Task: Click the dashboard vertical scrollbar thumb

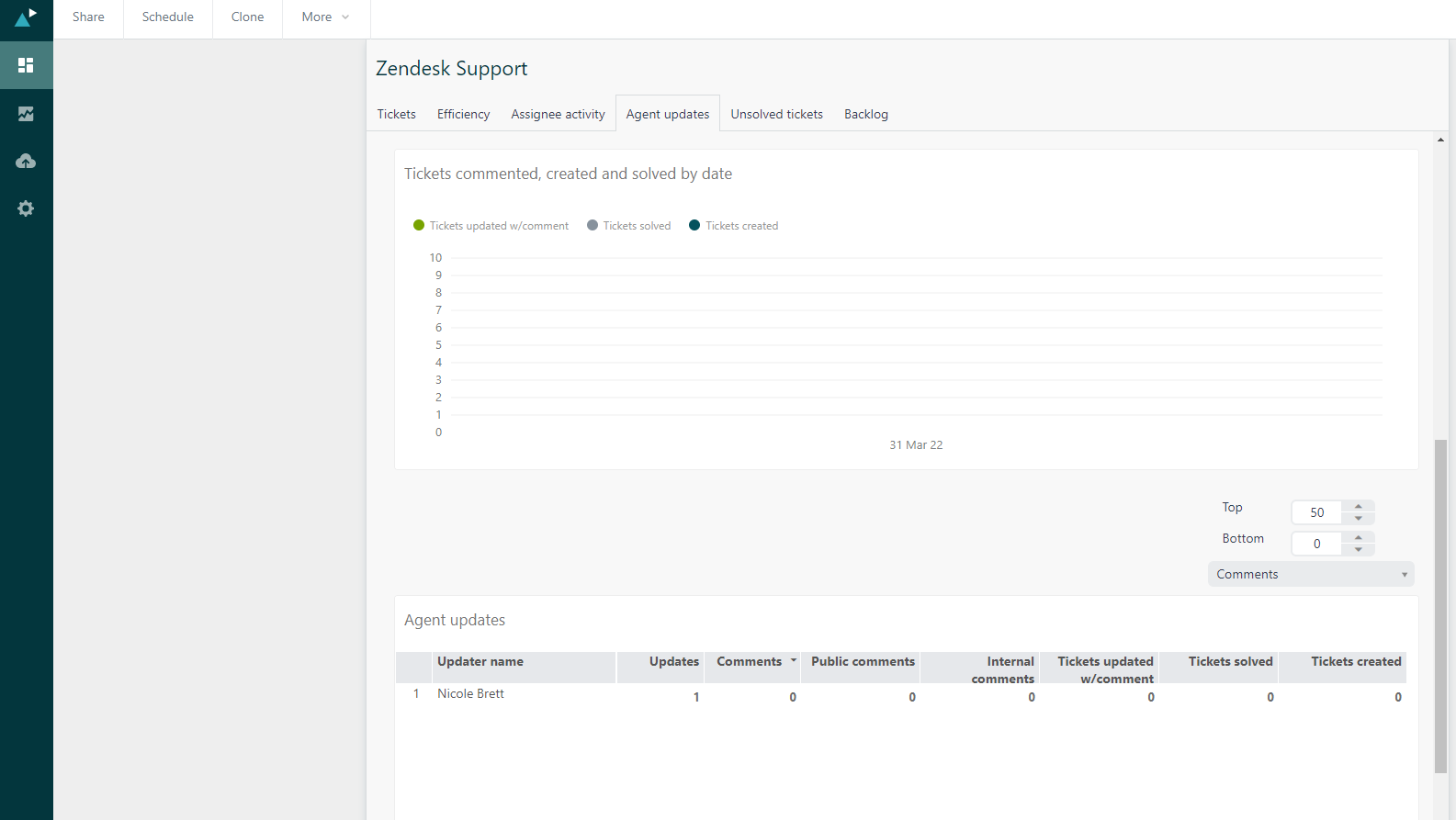Action: [x=1440, y=606]
